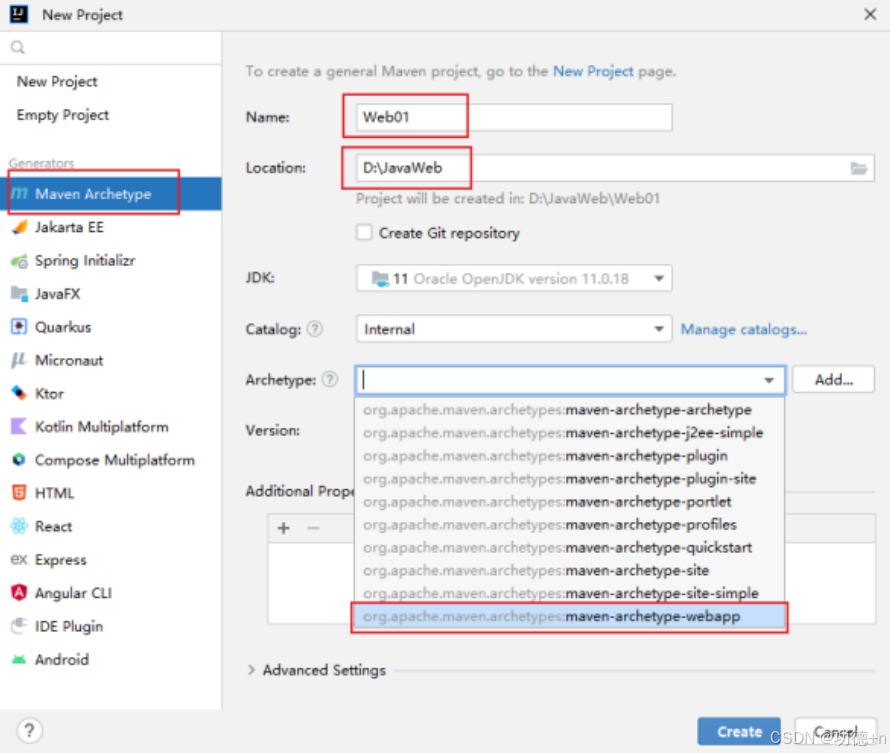
Task: Pick maven-archetype-profiles entry
Action: (569, 524)
